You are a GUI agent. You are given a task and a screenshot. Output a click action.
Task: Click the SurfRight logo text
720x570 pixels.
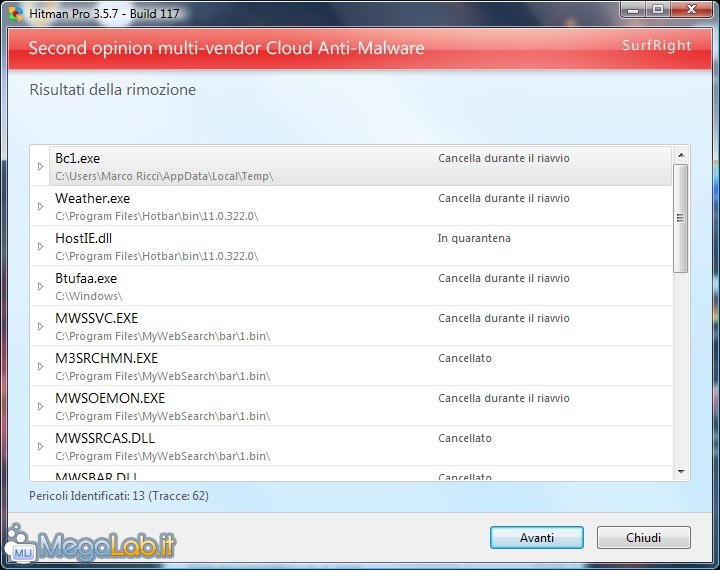pyautogui.click(x=657, y=45)
